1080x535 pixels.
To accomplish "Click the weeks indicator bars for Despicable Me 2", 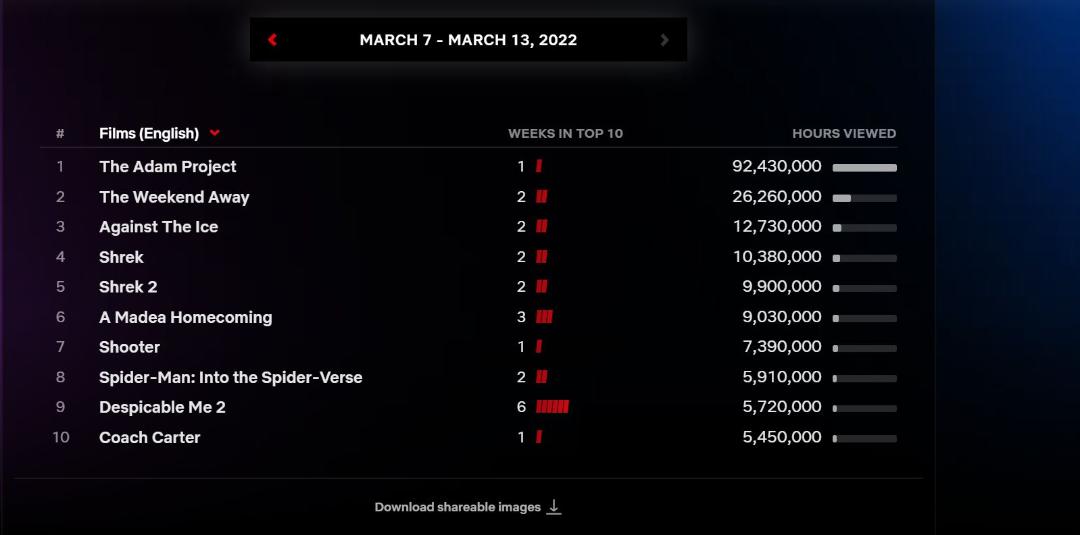I will [552, 407].
